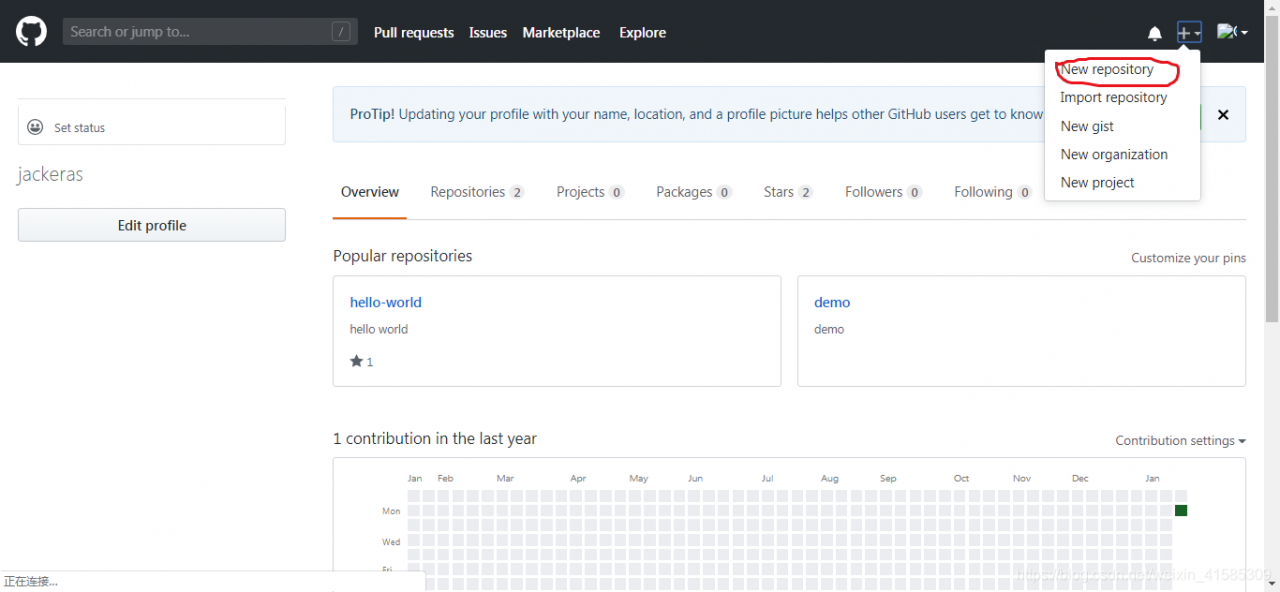Open the user avatar menu
Image resolution: width=1280 pixels, height=592 pixels.
coord(1232,32)
